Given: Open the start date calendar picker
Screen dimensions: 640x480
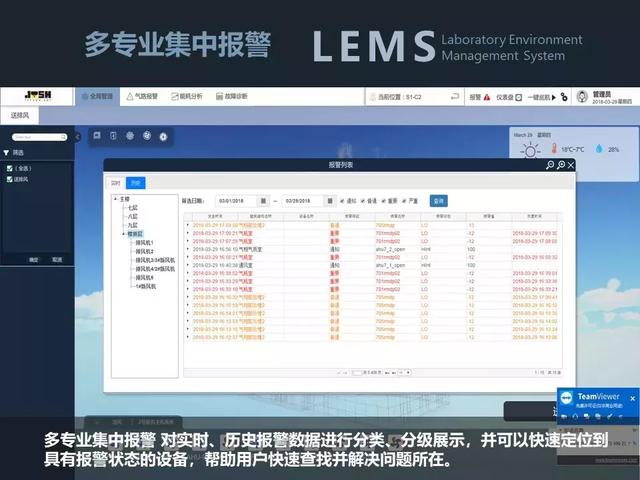Looking at the screenshot, I should click(x=262, y=201).
